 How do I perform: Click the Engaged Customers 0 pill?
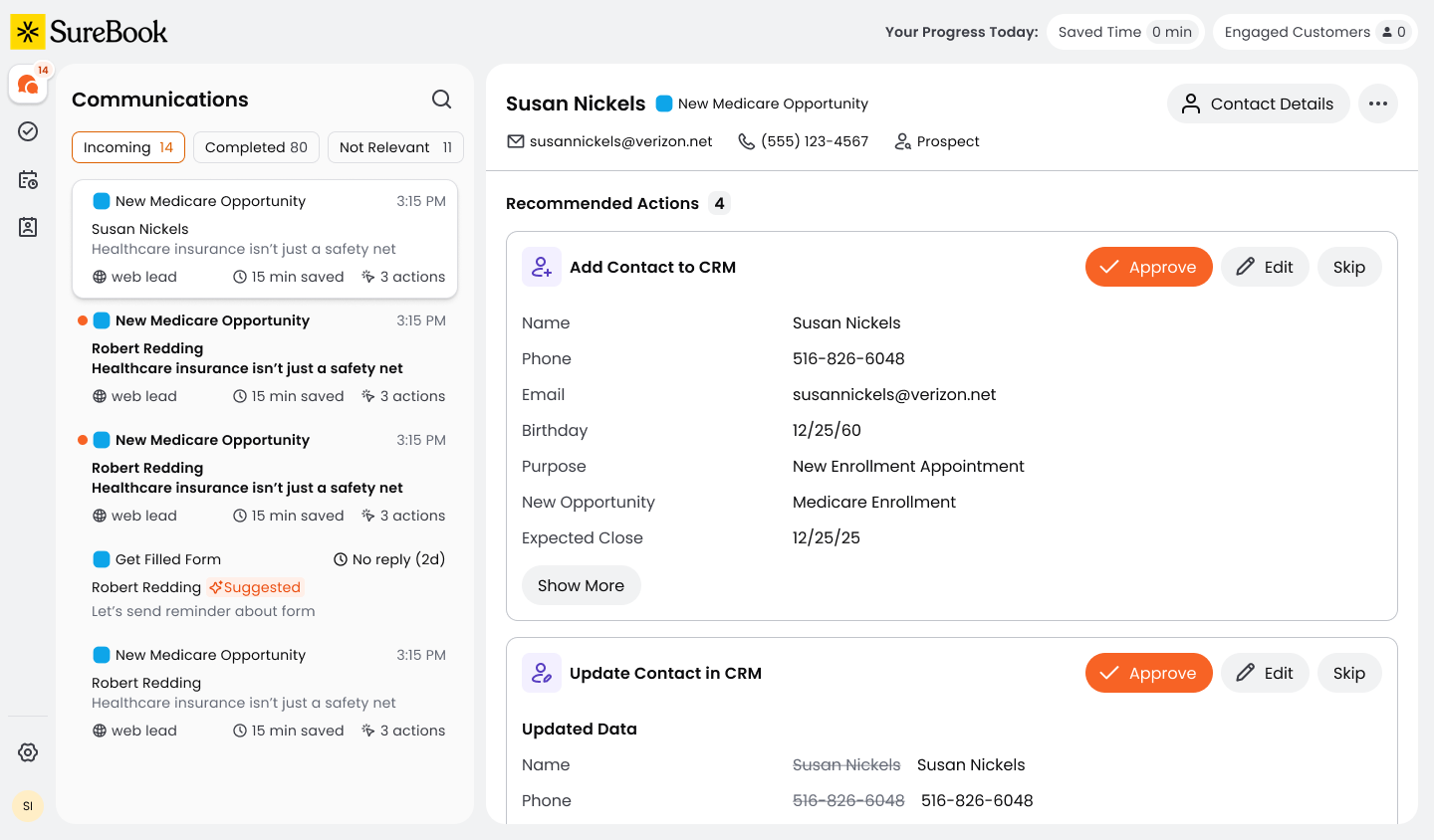click(x=1315, y=32)
